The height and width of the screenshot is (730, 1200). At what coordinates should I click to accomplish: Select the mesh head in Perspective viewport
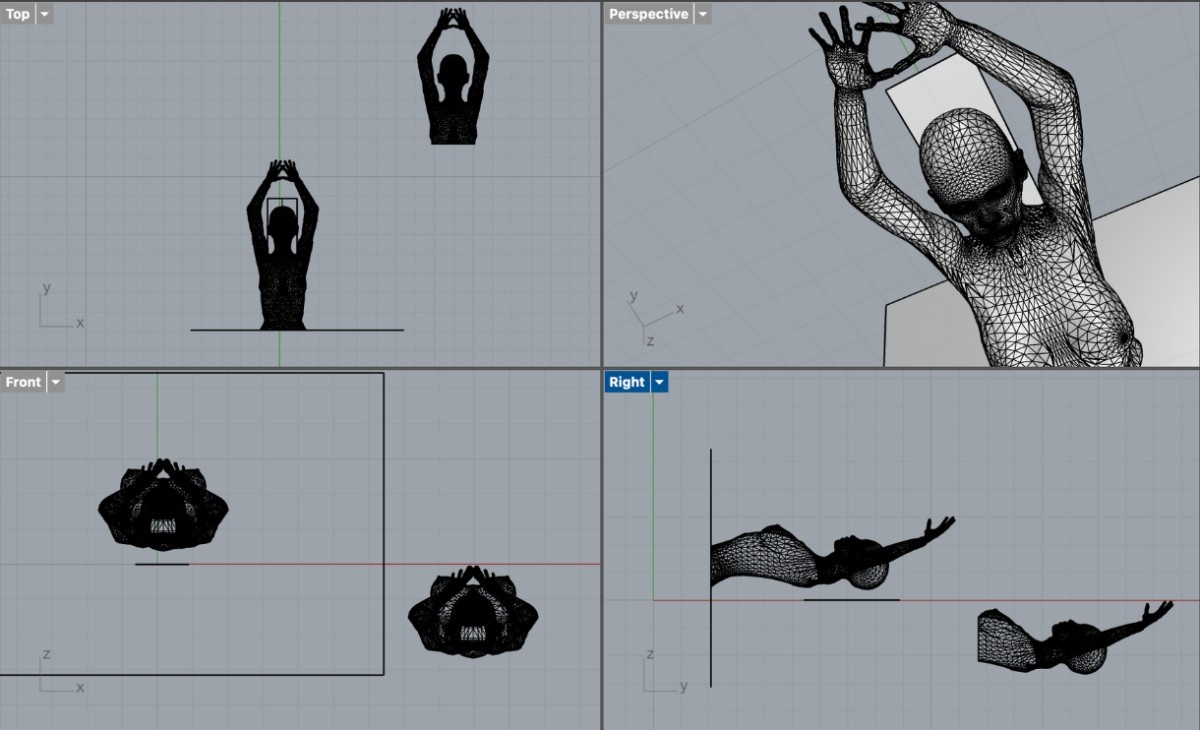(960, 160)
